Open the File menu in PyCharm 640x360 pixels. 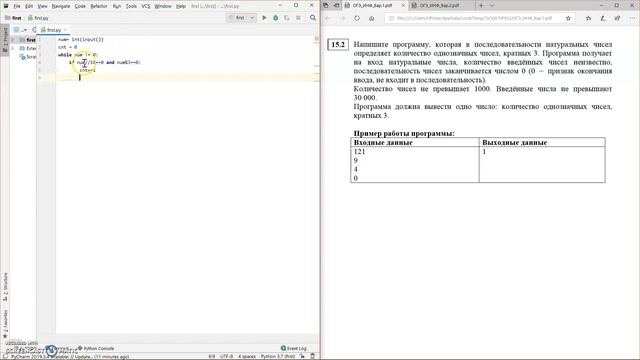point(17,6)
